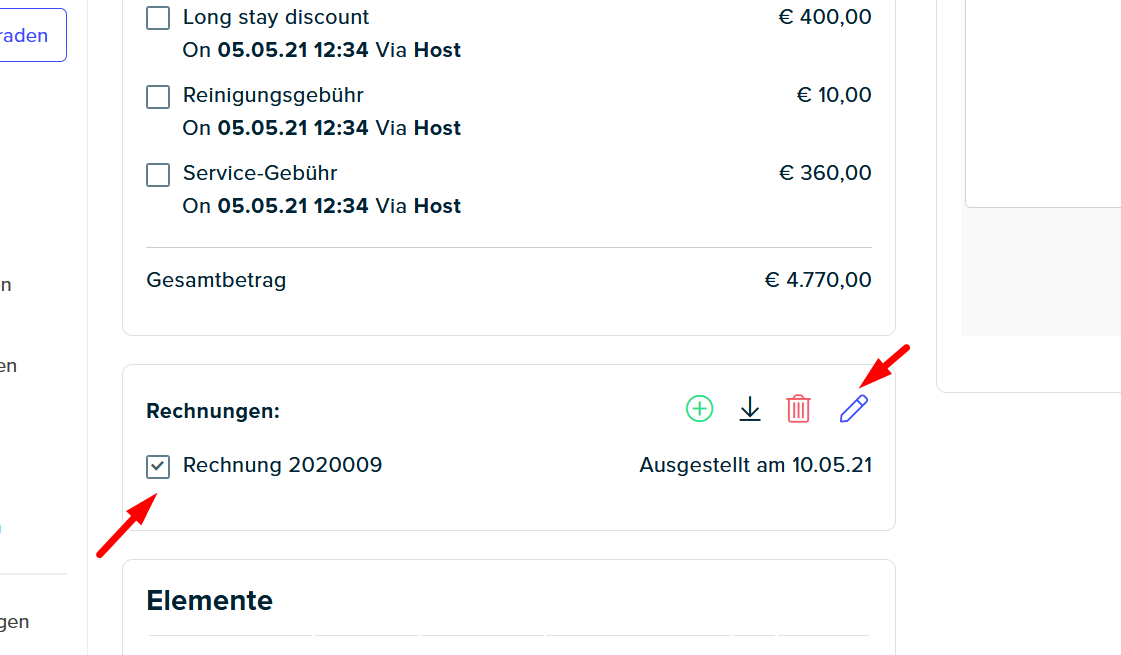This screenshot has width=1121, height=655.
Task: Click the Elemente section heading
Action: pyautogui.click(x=209, y=601)
